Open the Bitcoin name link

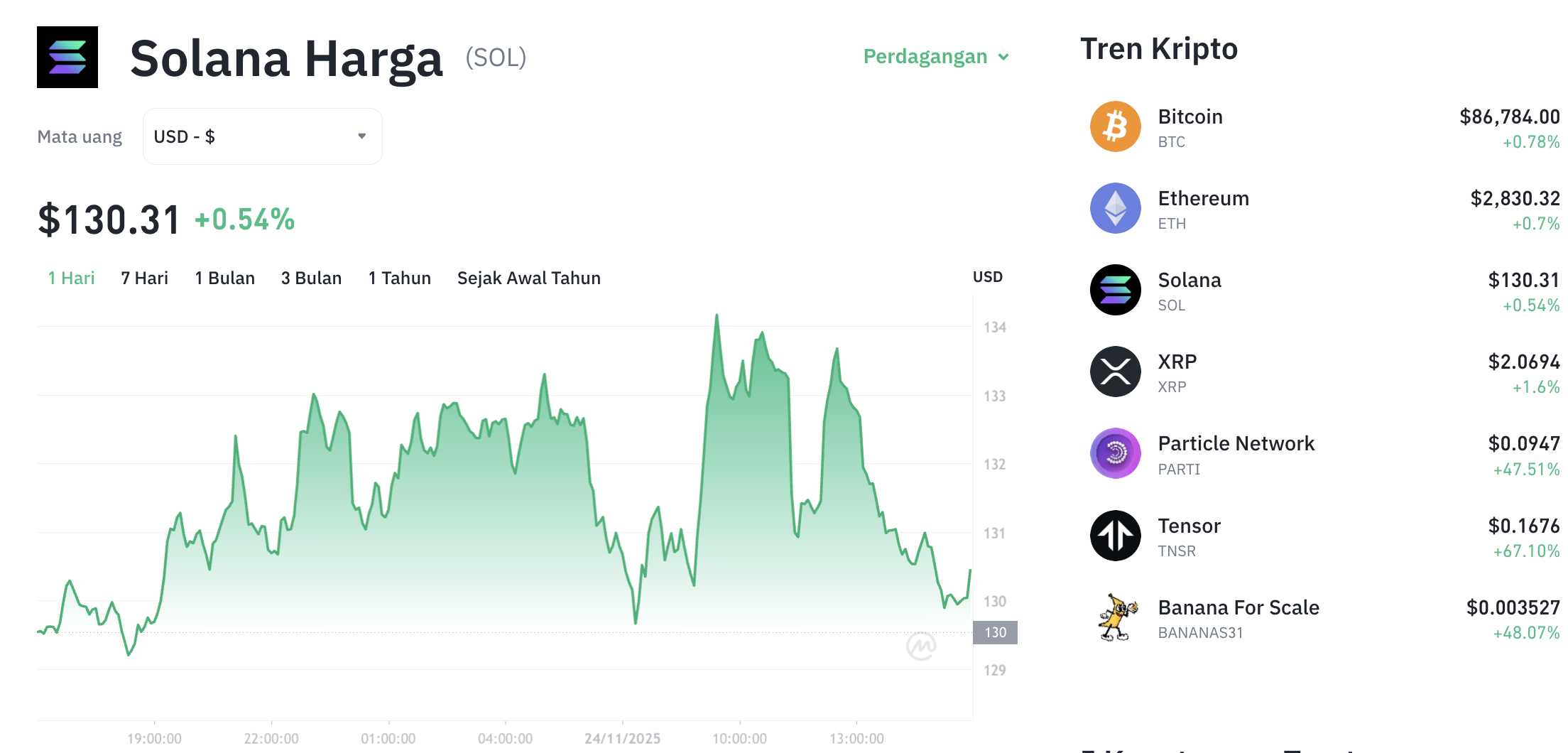[1190, 117]
